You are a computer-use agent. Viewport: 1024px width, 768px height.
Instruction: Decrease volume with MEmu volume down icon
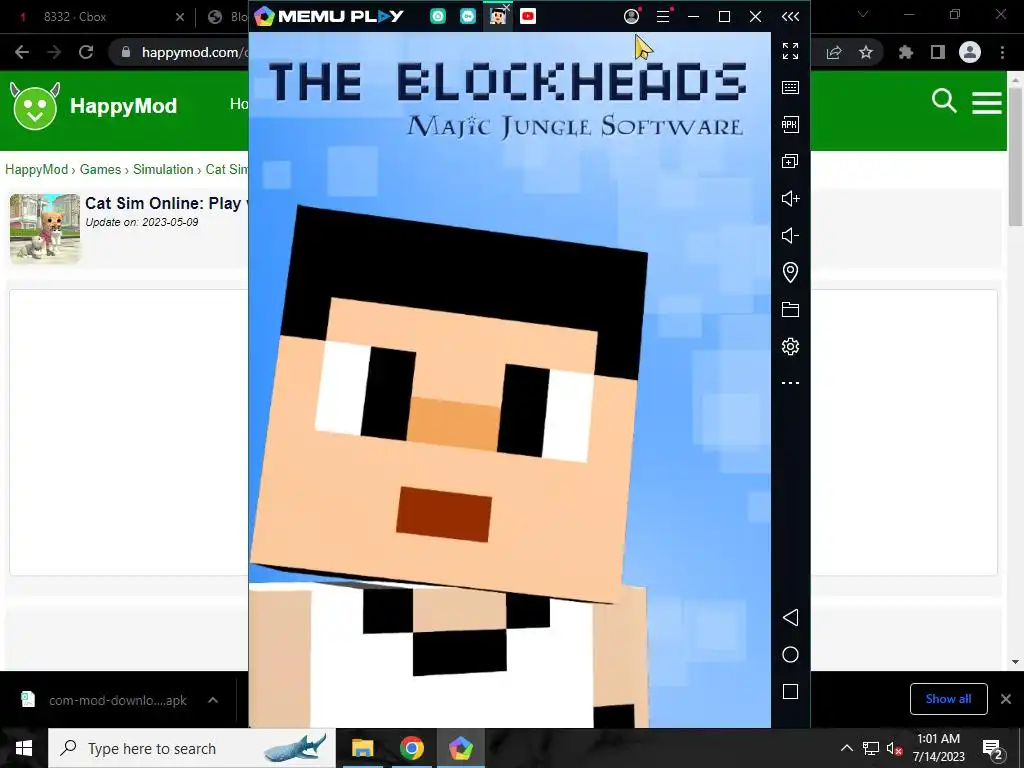point(790,235)
